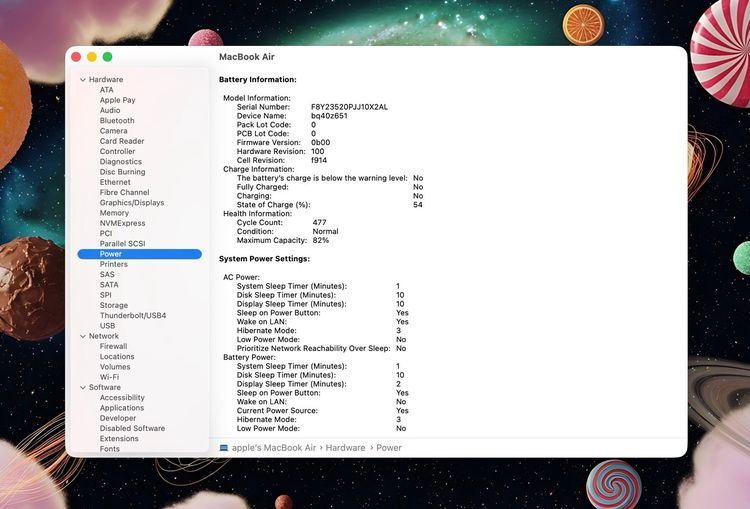Select Printers in the sidebar

point(114,264)
